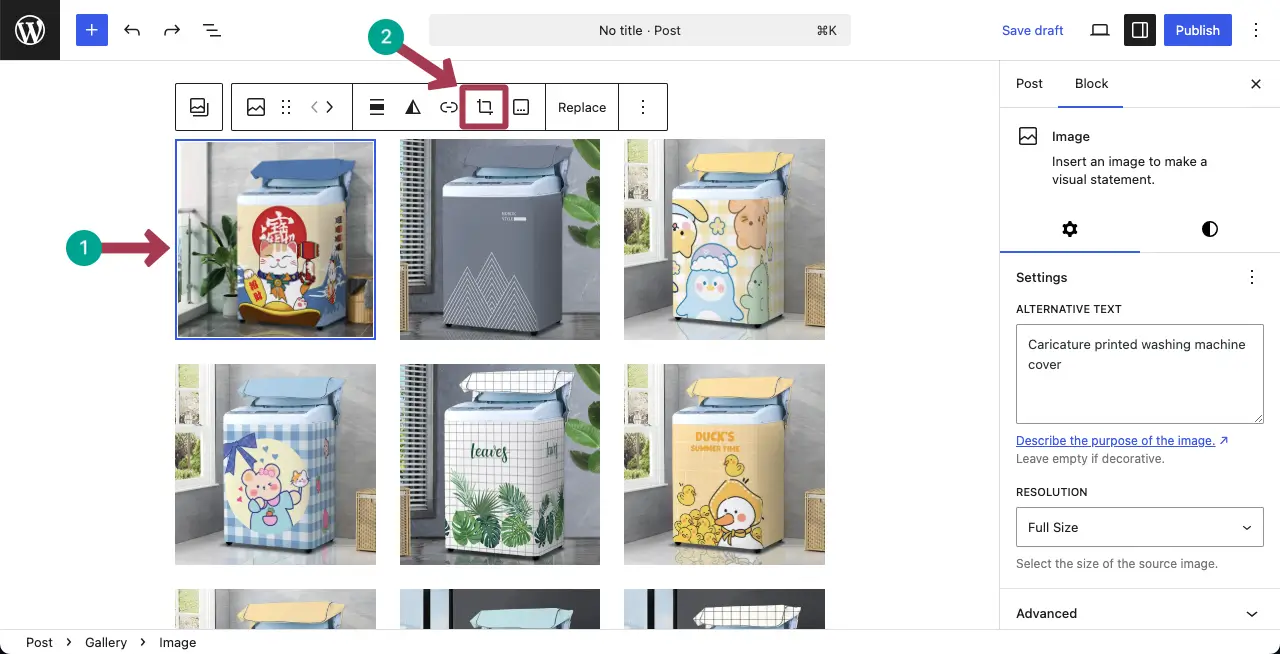Image resolution: width=1280 pixels, height=654 pixels.
Task: Add a caption to the selected image
Action: (520, 107)
